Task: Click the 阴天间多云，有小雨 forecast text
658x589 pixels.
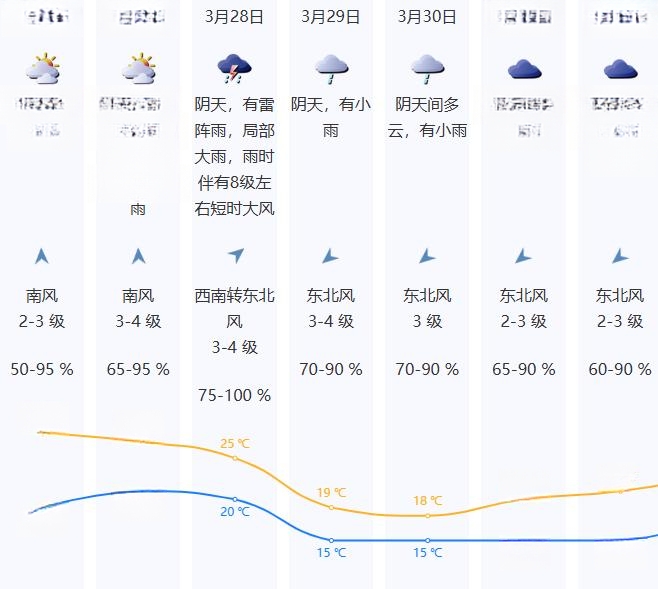Action: pyautogui.click(x=427, y=117)
